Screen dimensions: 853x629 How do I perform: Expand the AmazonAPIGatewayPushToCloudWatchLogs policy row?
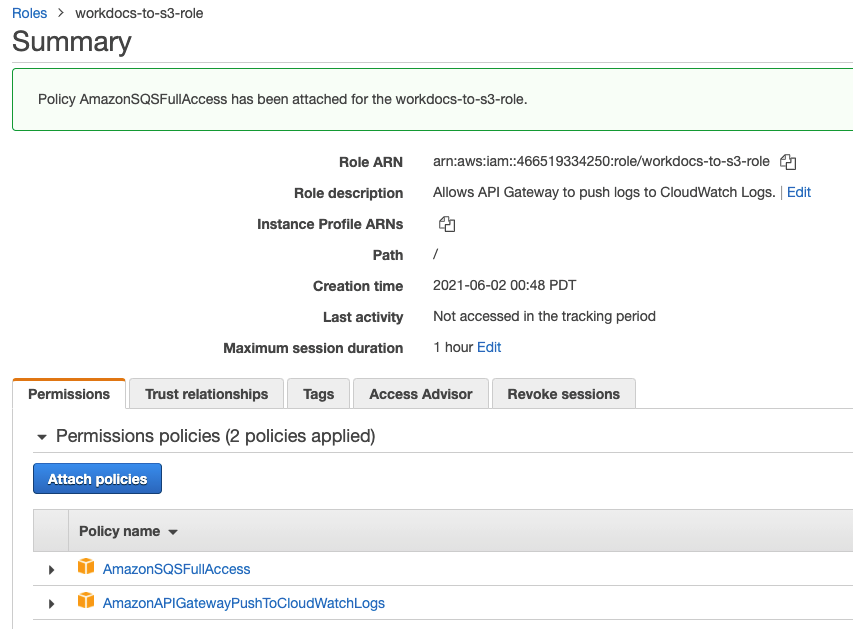51,604
